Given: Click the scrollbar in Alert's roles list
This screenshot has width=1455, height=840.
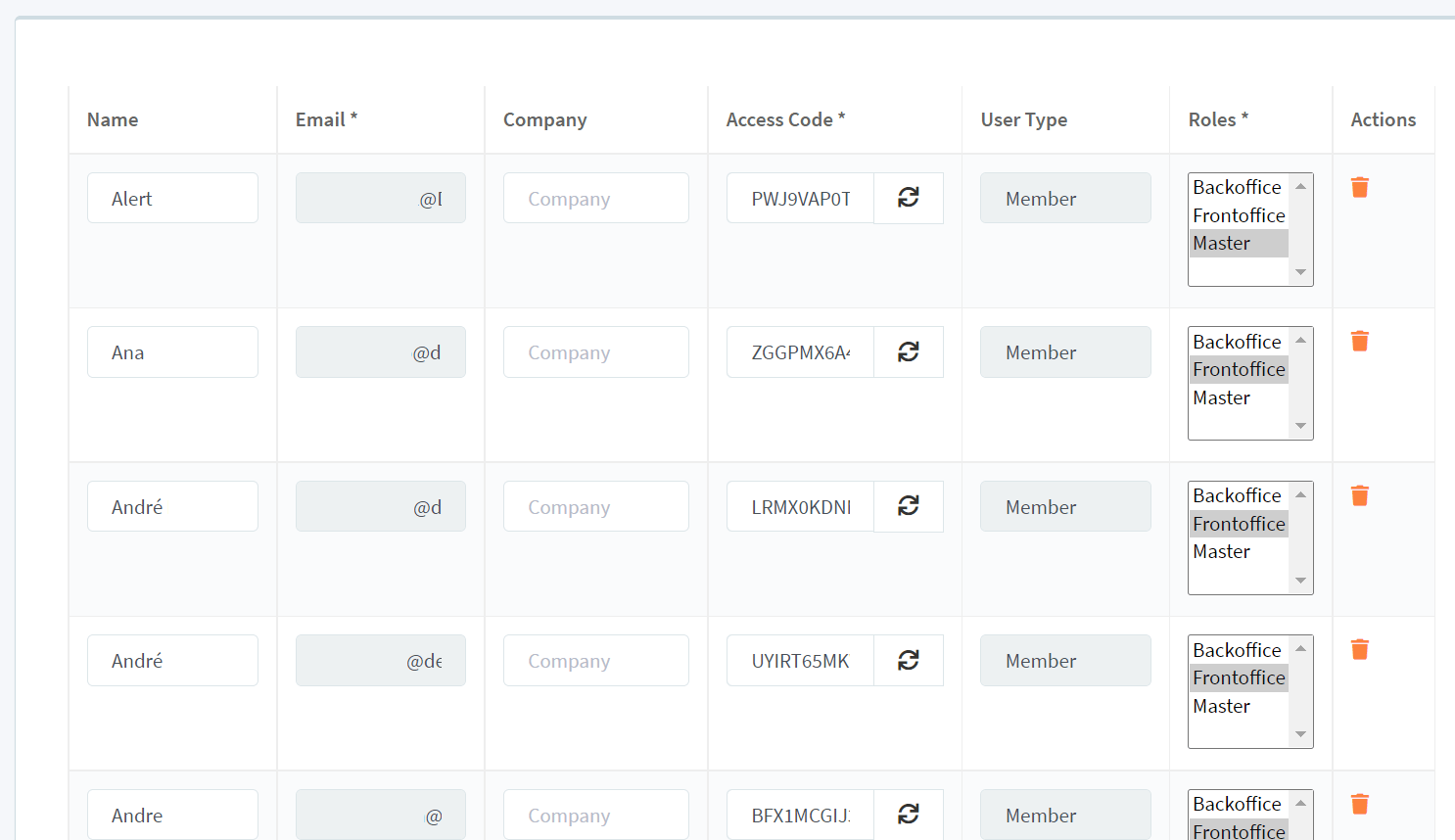Looking at the screenshot, I should click(x=1301, y=230).
